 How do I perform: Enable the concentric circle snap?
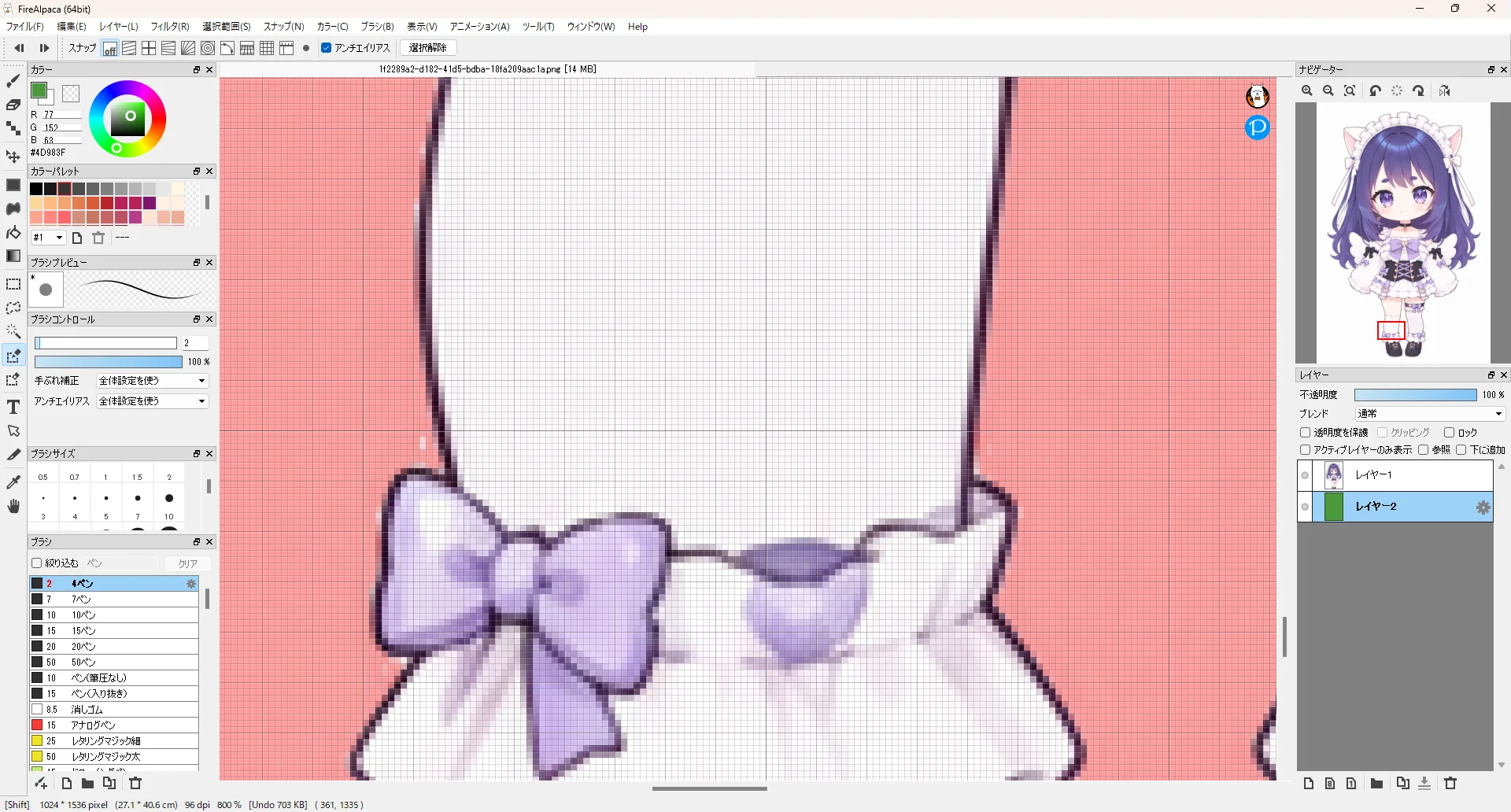tap(208, 48)
